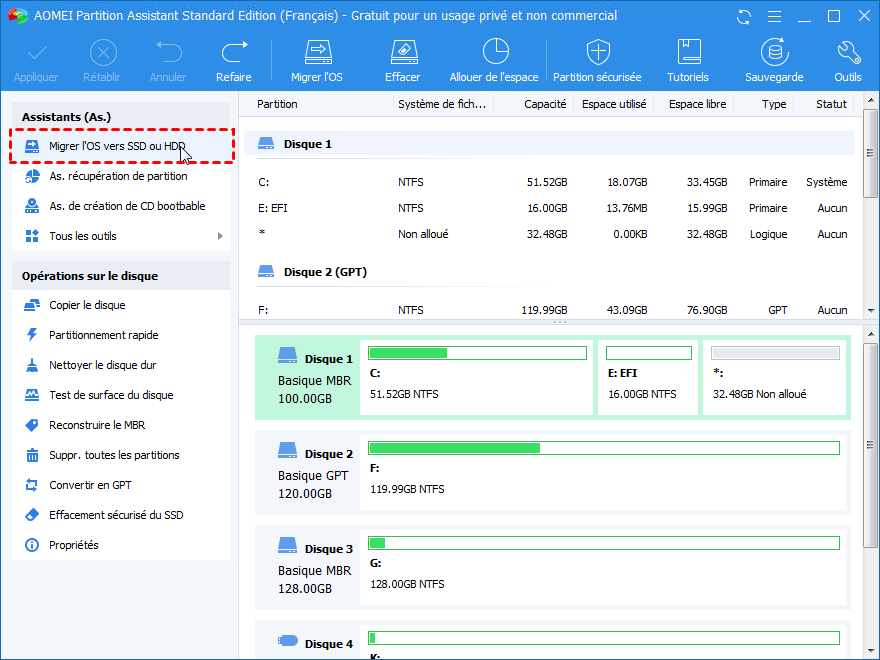This screenshot has height=660, width=880.
Task: Select Migrer l'OS vers SSD ou HDD
Action: pos(118,146)
